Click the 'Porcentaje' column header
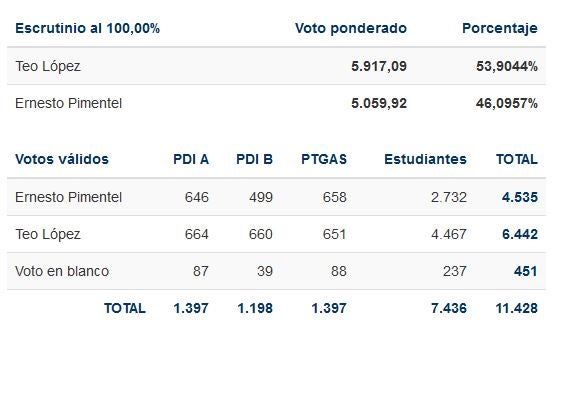Screen dimensions: 564x399 coord(500,28)
